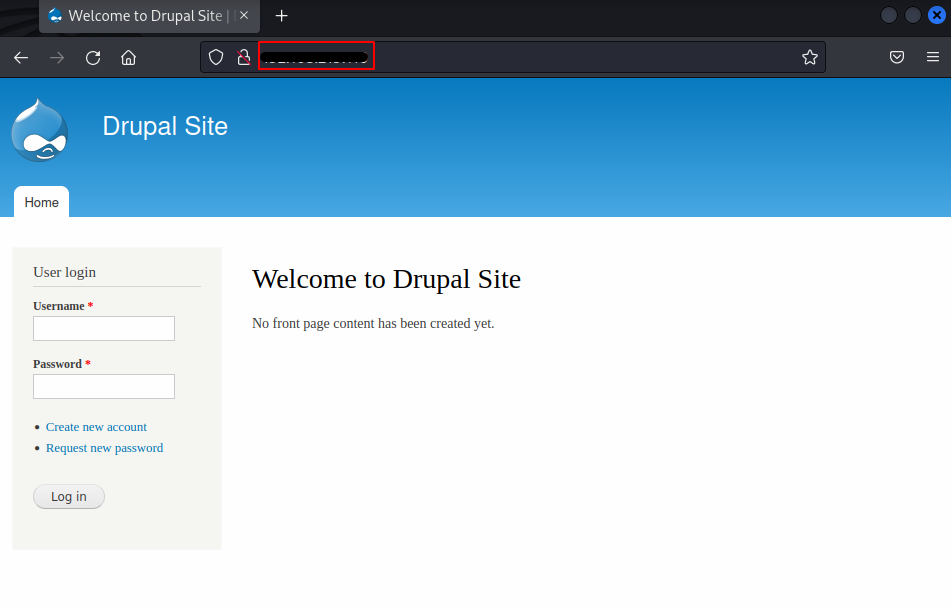Go to the browser home page
This screenshot has width=951, height=607.
(x=128, y=58)
